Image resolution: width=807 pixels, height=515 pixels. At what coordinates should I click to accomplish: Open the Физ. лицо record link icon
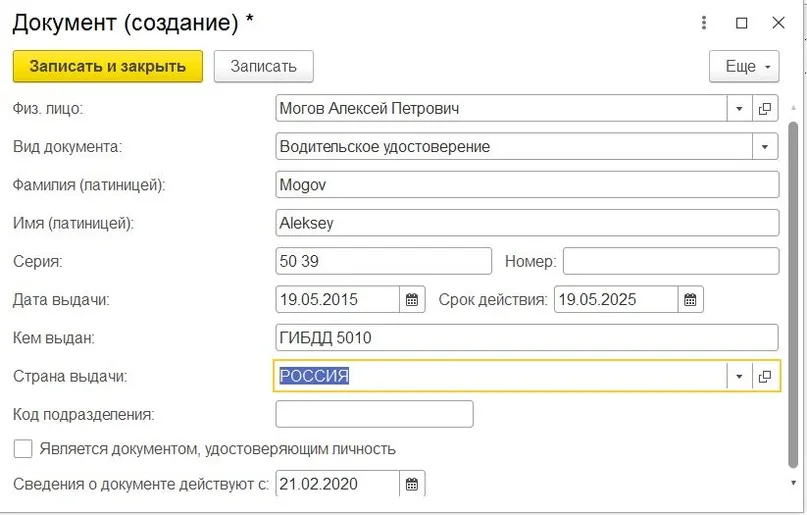tap(765, 109)
